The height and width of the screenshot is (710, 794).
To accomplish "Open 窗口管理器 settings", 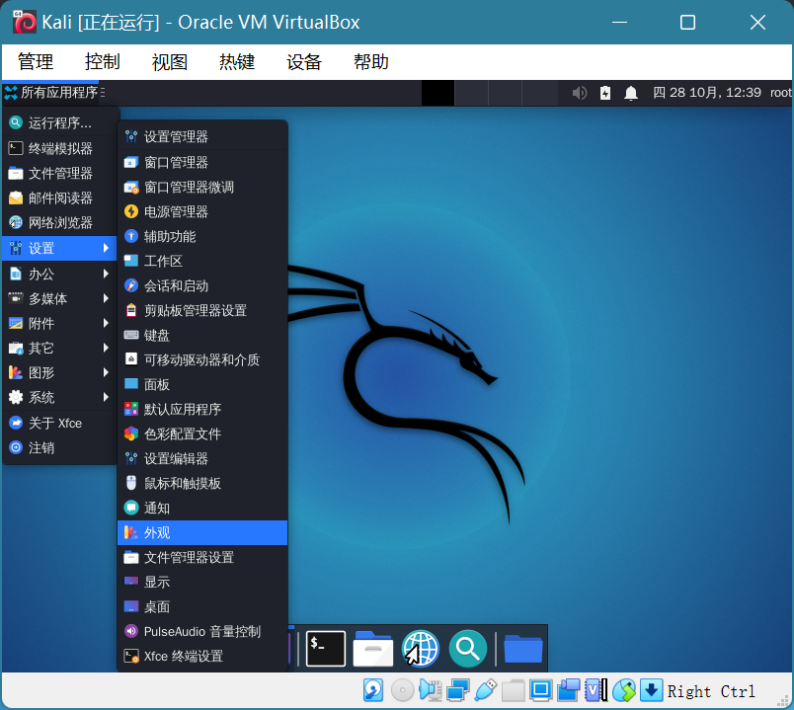I will pos(203,163).
